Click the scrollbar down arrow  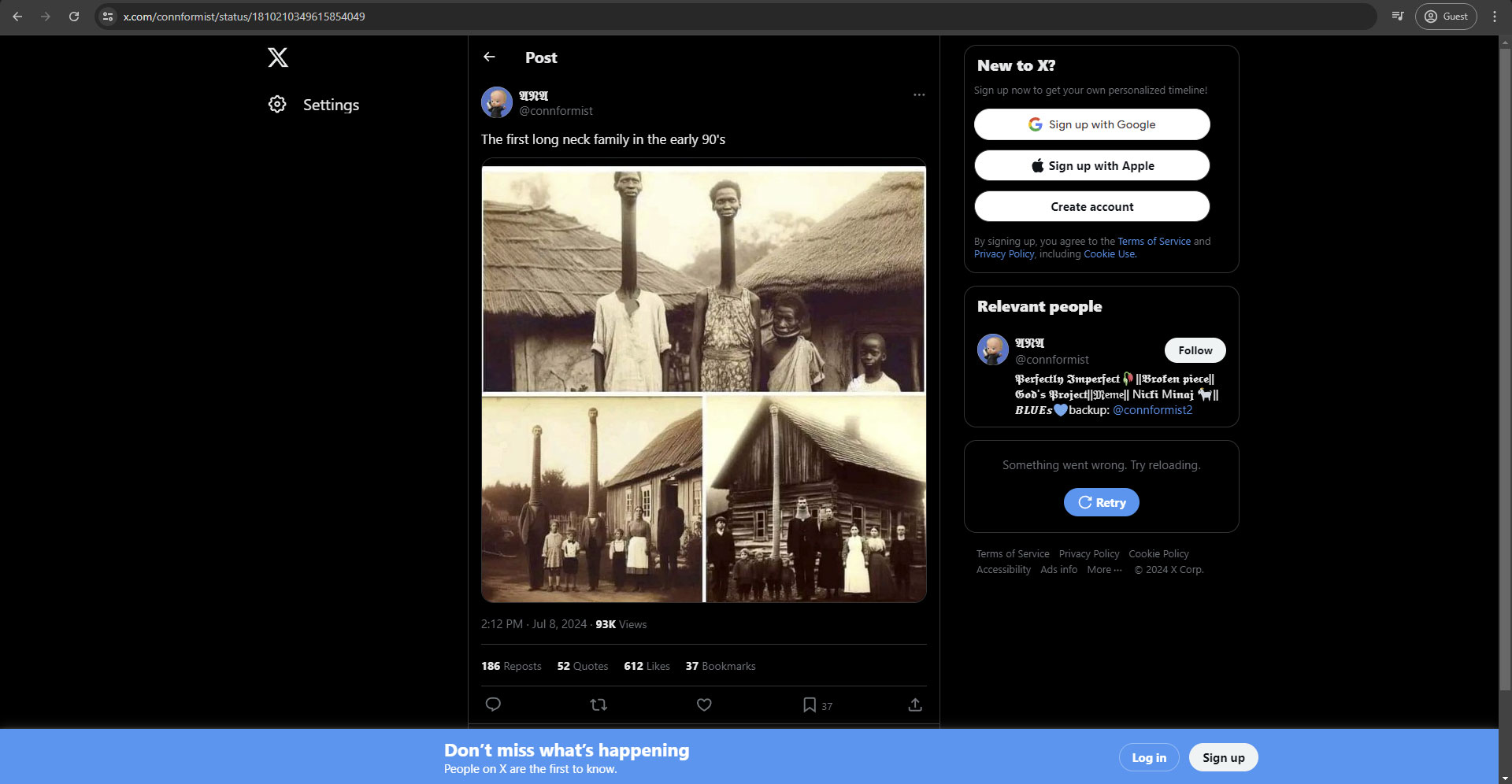[1505, 778]
